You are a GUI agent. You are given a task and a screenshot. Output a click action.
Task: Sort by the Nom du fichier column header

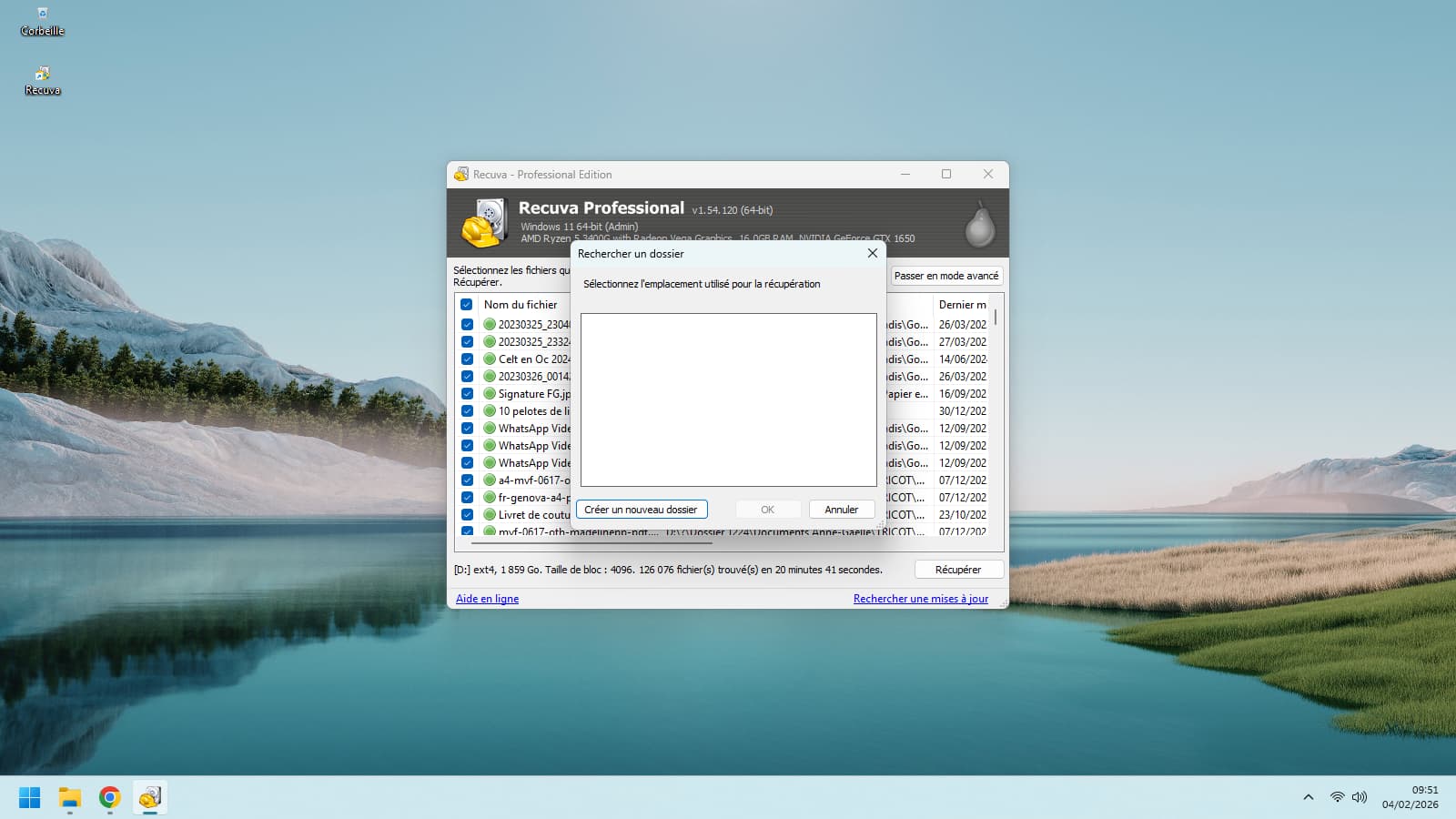[x=521, y=305]
